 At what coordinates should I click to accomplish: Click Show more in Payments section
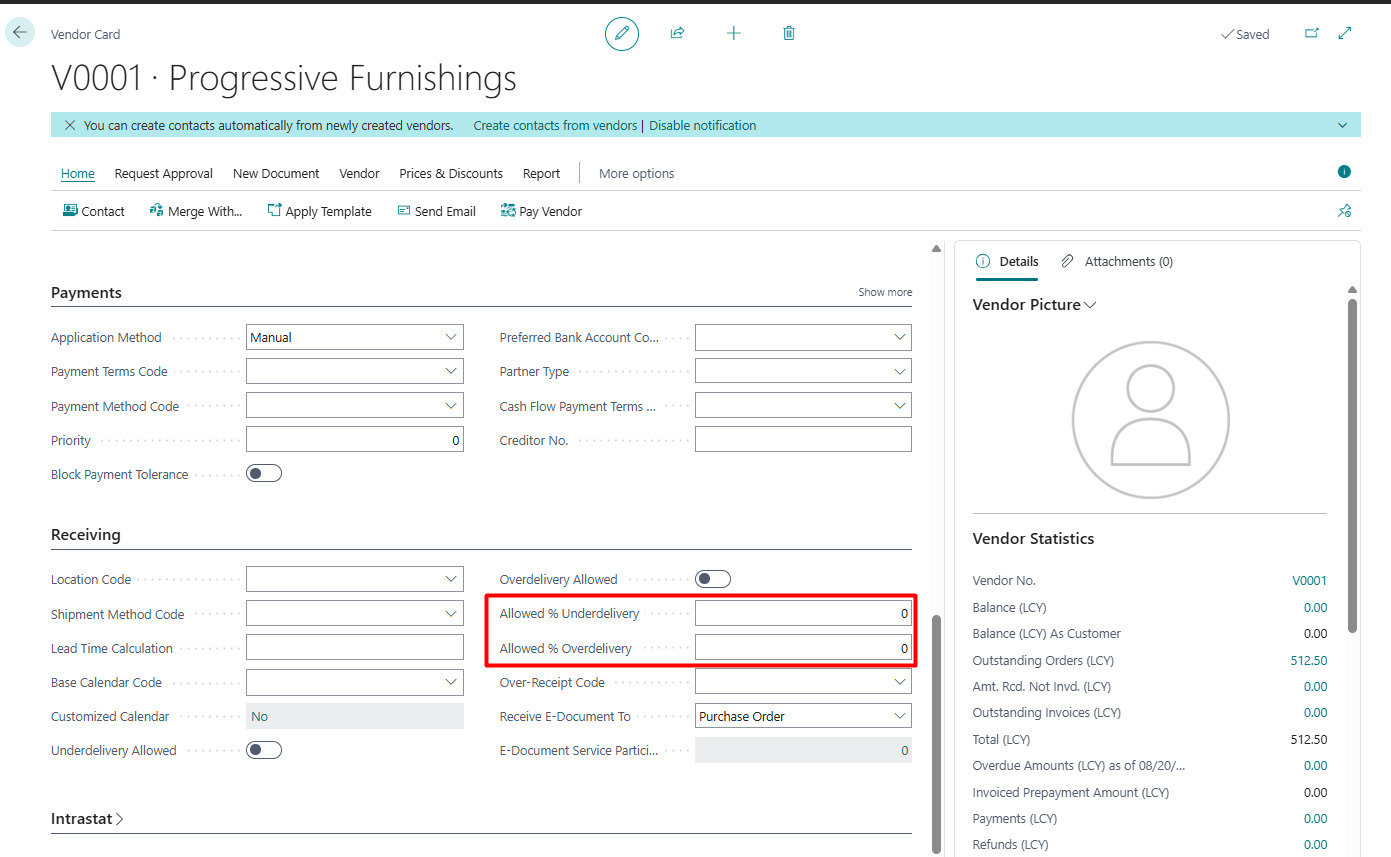click(885, 292)
